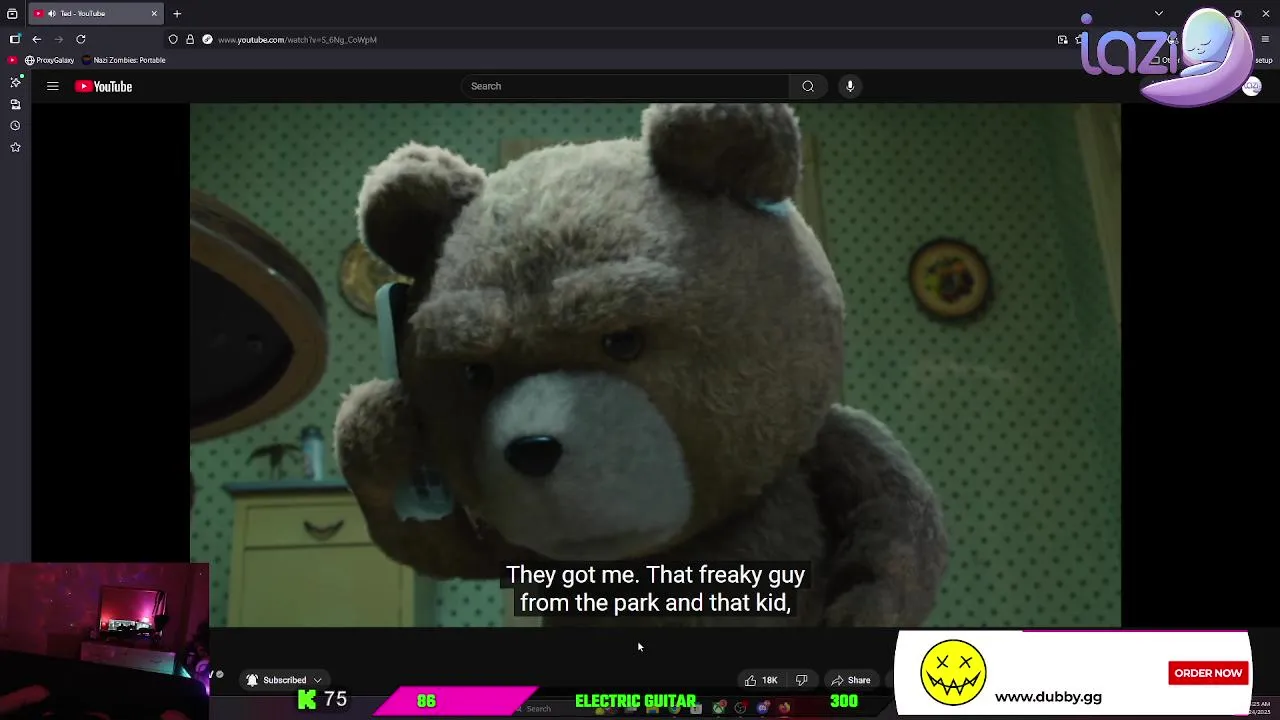Click the padlock site security icon
The image size is (1280, 720).
[190, 39]
